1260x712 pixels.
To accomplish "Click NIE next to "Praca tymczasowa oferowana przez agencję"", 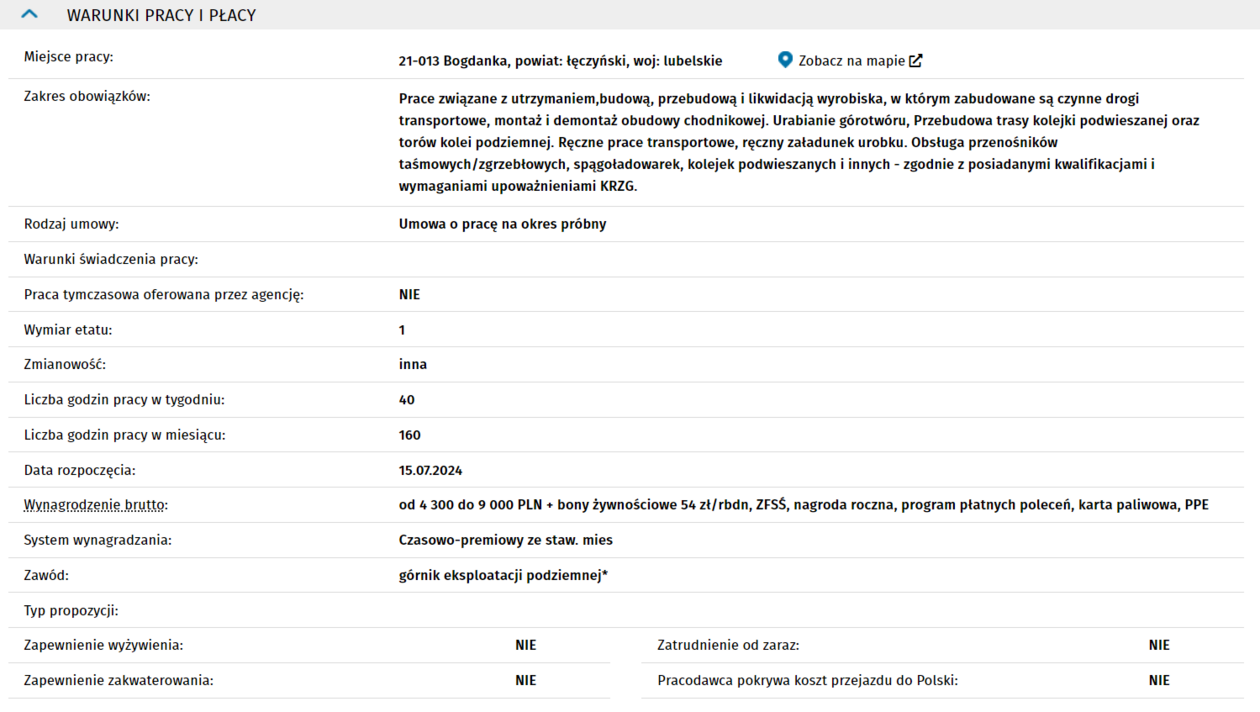I will (409, 295).
